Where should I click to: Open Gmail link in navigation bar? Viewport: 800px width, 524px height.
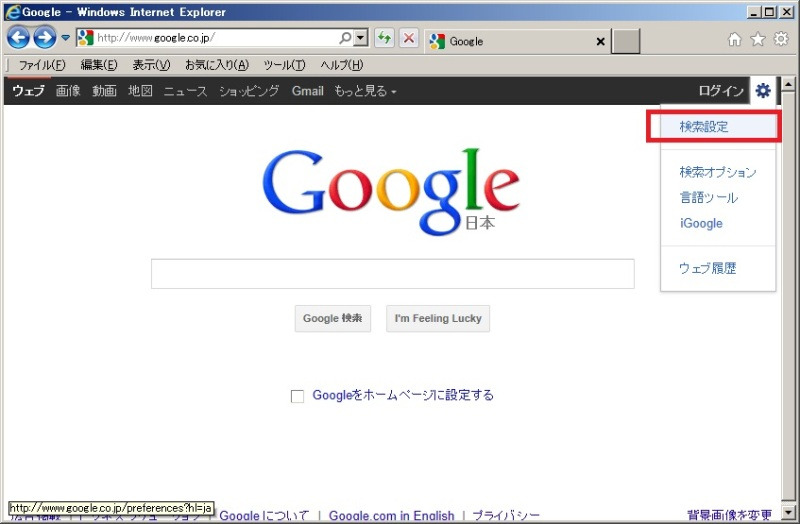(x=308, y=91)
